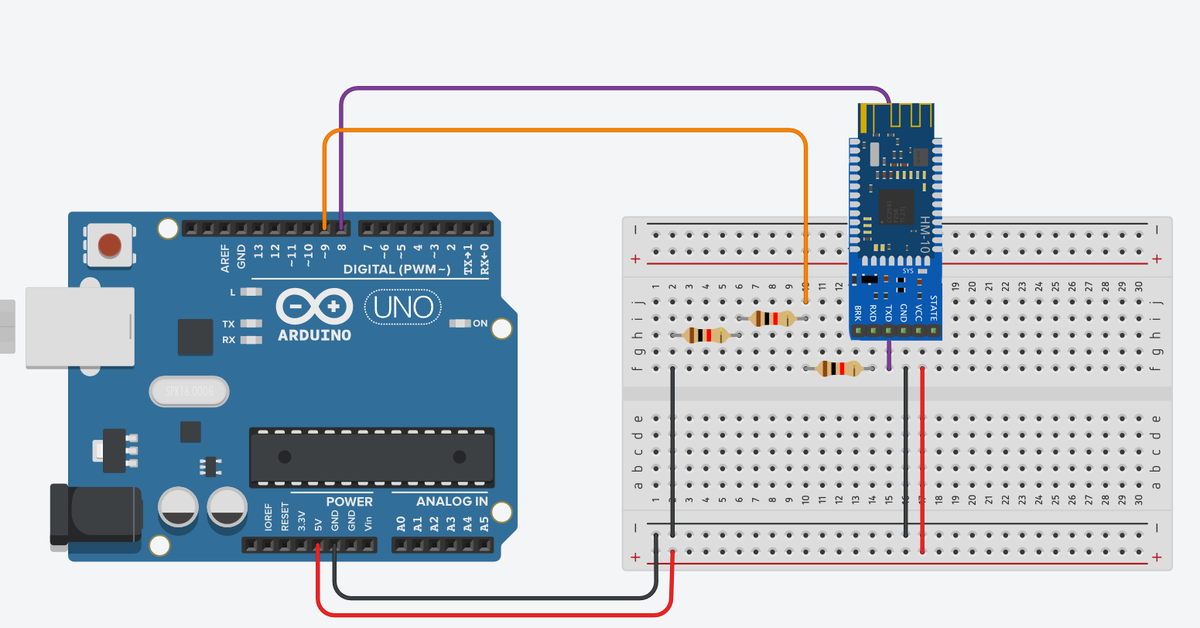This screenshot has width=1200, height=628.
Task: Select the black wire at breadboard column 2
Action: (x=674, y=452)
